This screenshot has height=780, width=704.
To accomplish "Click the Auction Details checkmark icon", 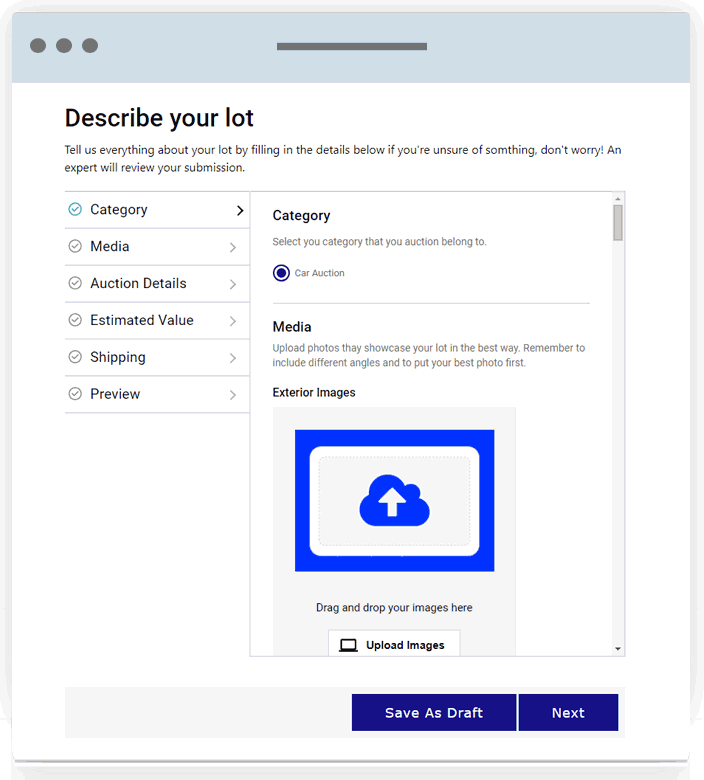I will [75, 283].
